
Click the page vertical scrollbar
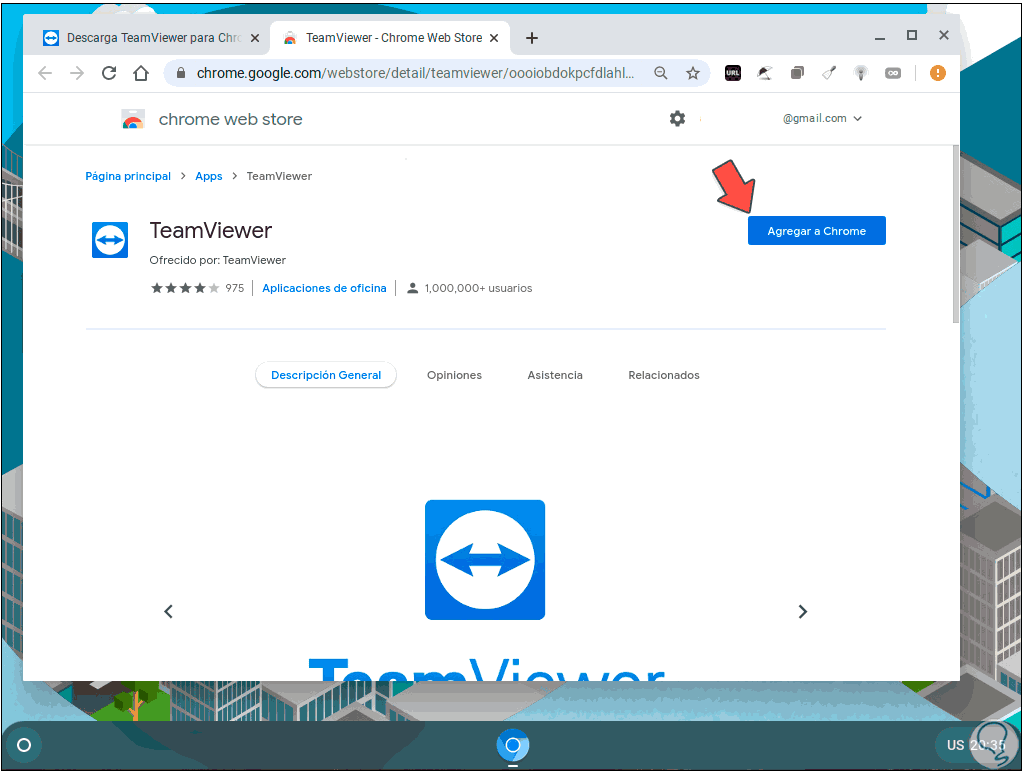955,235
